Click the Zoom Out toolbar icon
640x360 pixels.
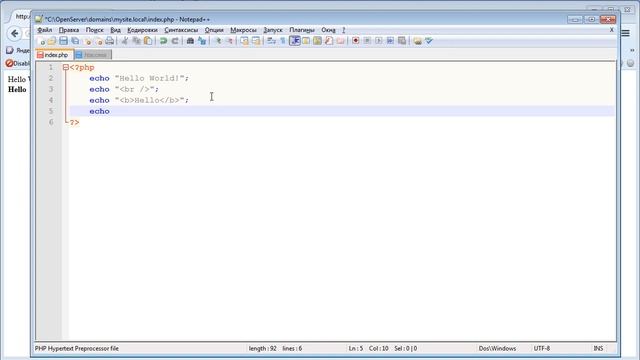coord(229,41)
